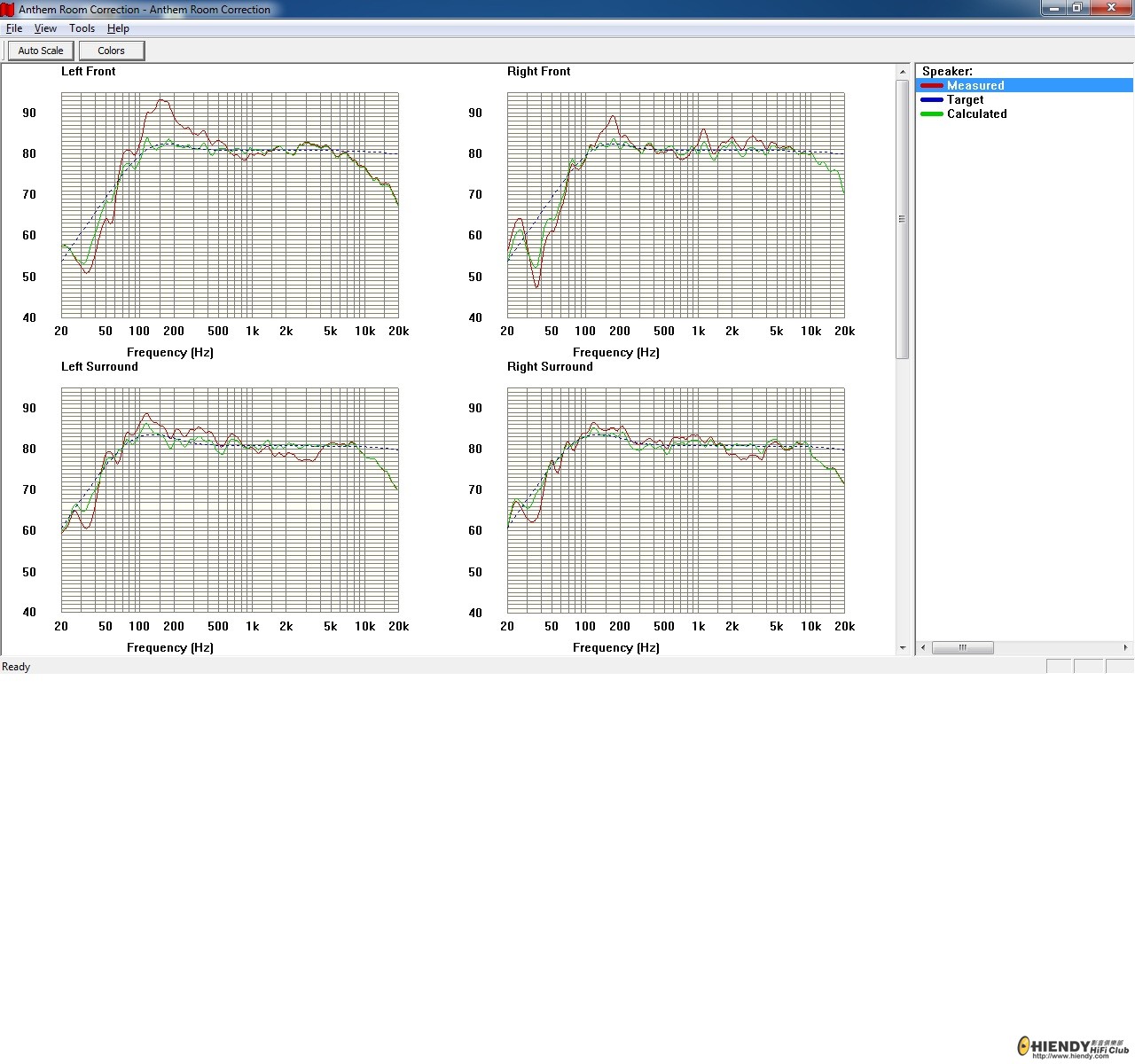This screenshot has height=1064, width=1135.
Task: Open the View menu
Action: pos(45,28)
